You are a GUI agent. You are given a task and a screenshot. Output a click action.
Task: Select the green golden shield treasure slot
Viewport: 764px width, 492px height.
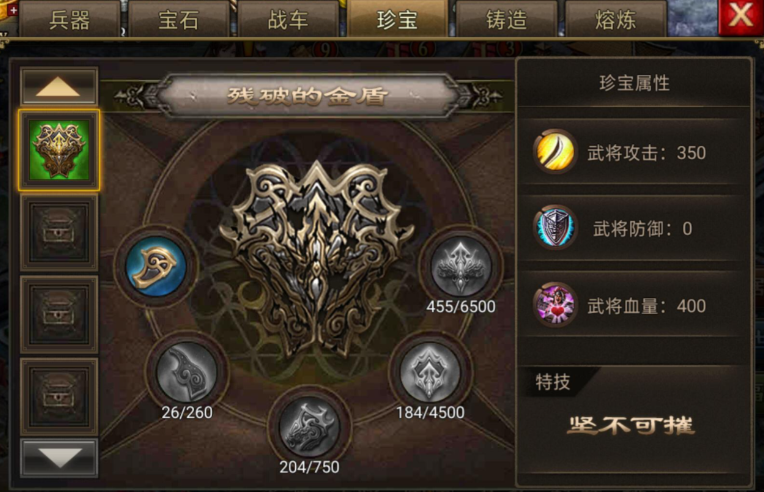point(59,150)
